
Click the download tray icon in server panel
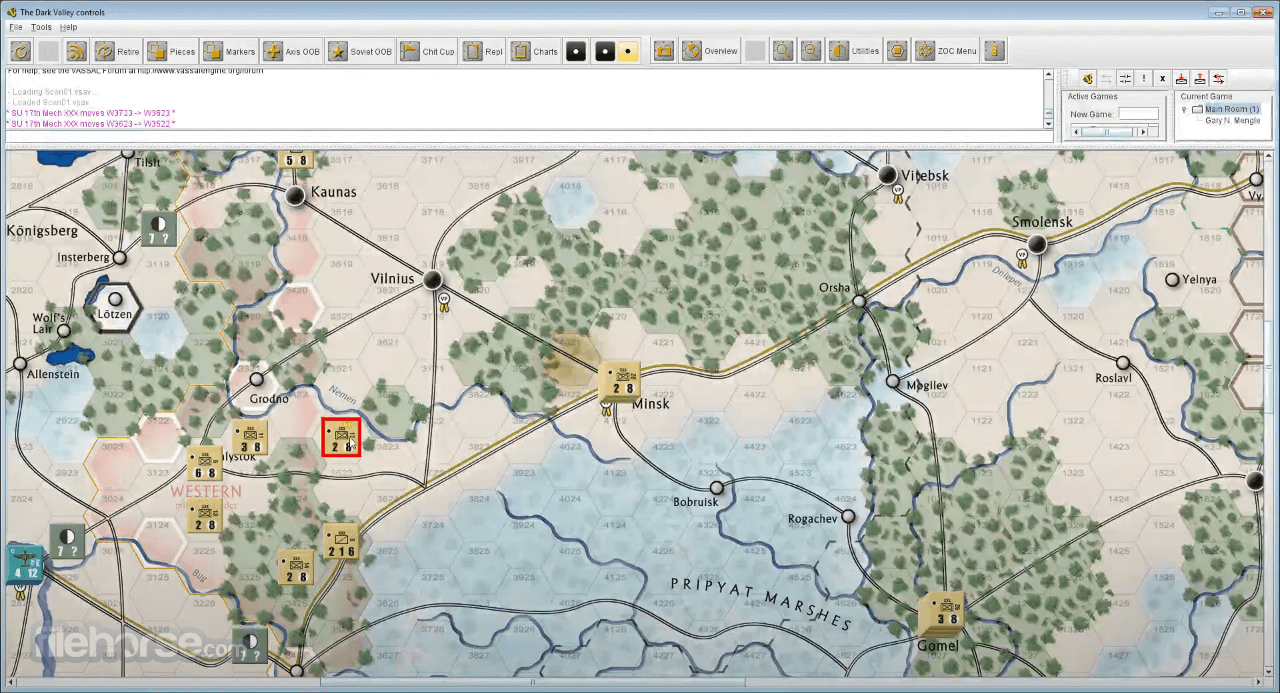point(1181,78)
